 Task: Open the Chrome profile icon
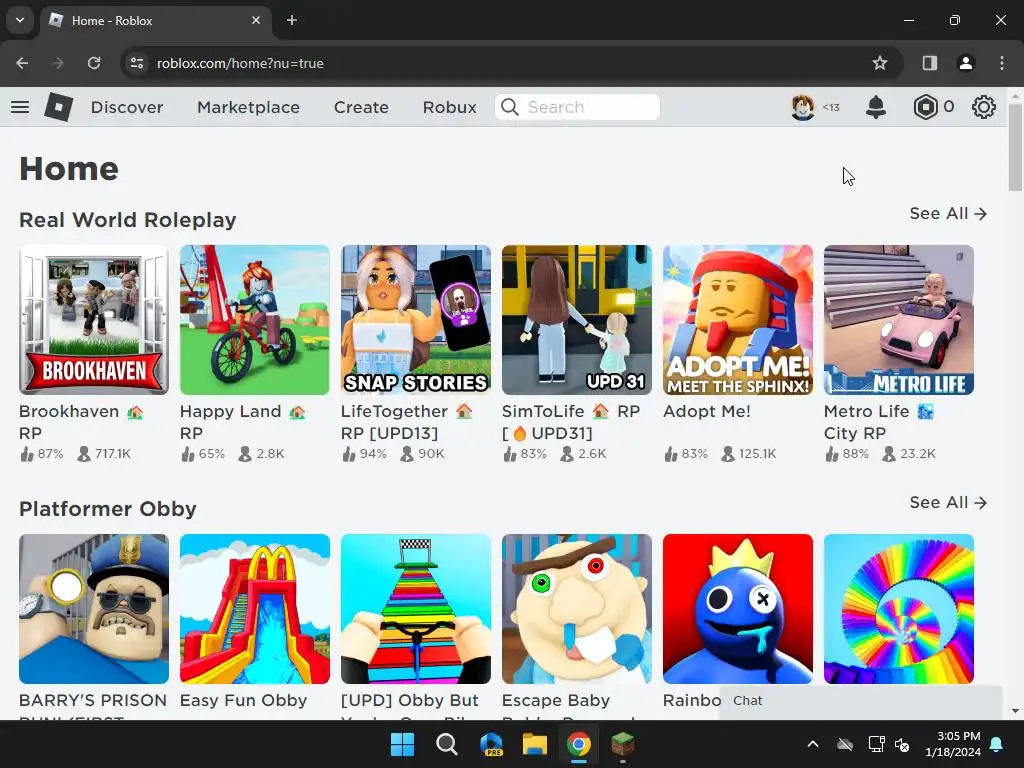(x=965, y=63)
